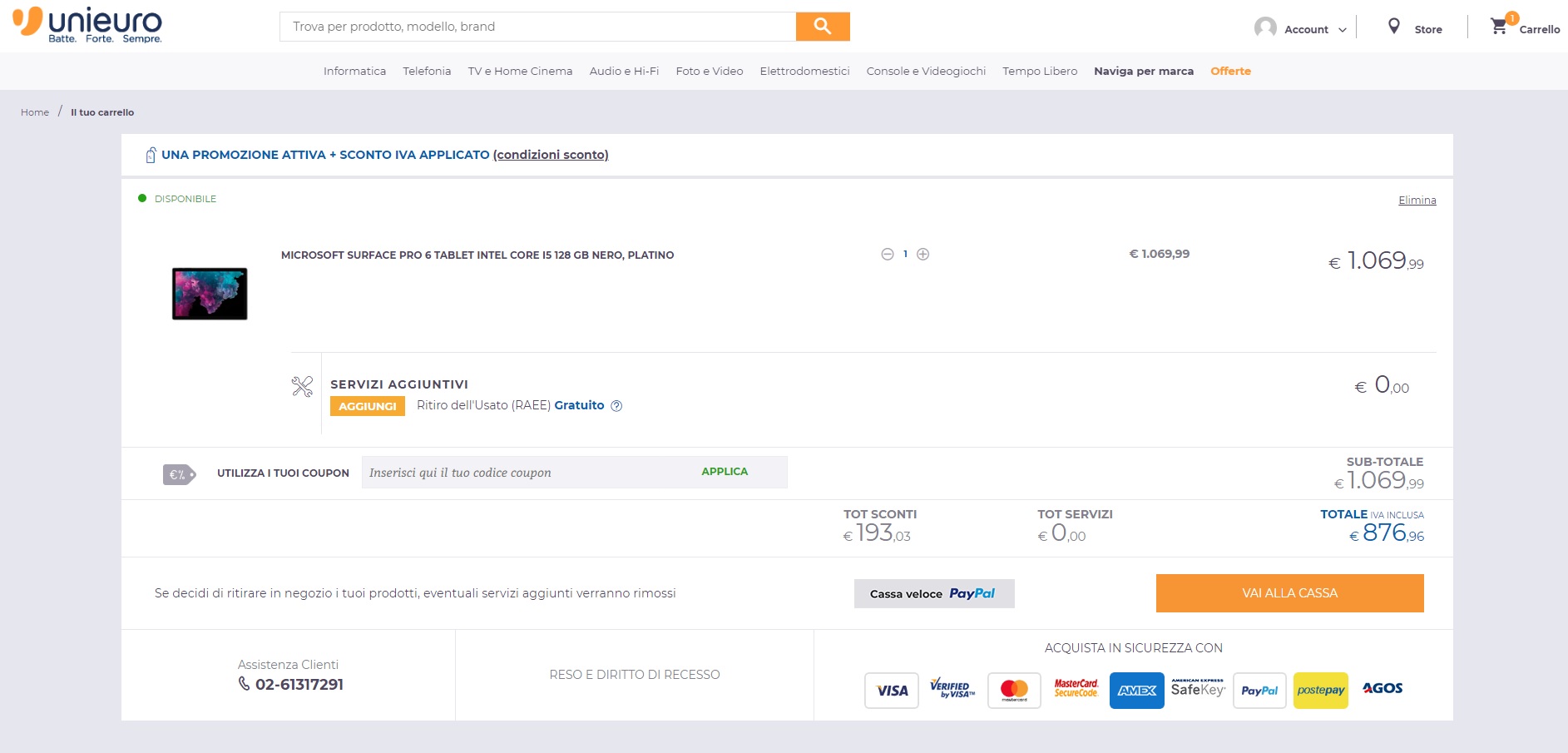
Task: Click the American Express SafeKey logo
Action: point(1198,688)
